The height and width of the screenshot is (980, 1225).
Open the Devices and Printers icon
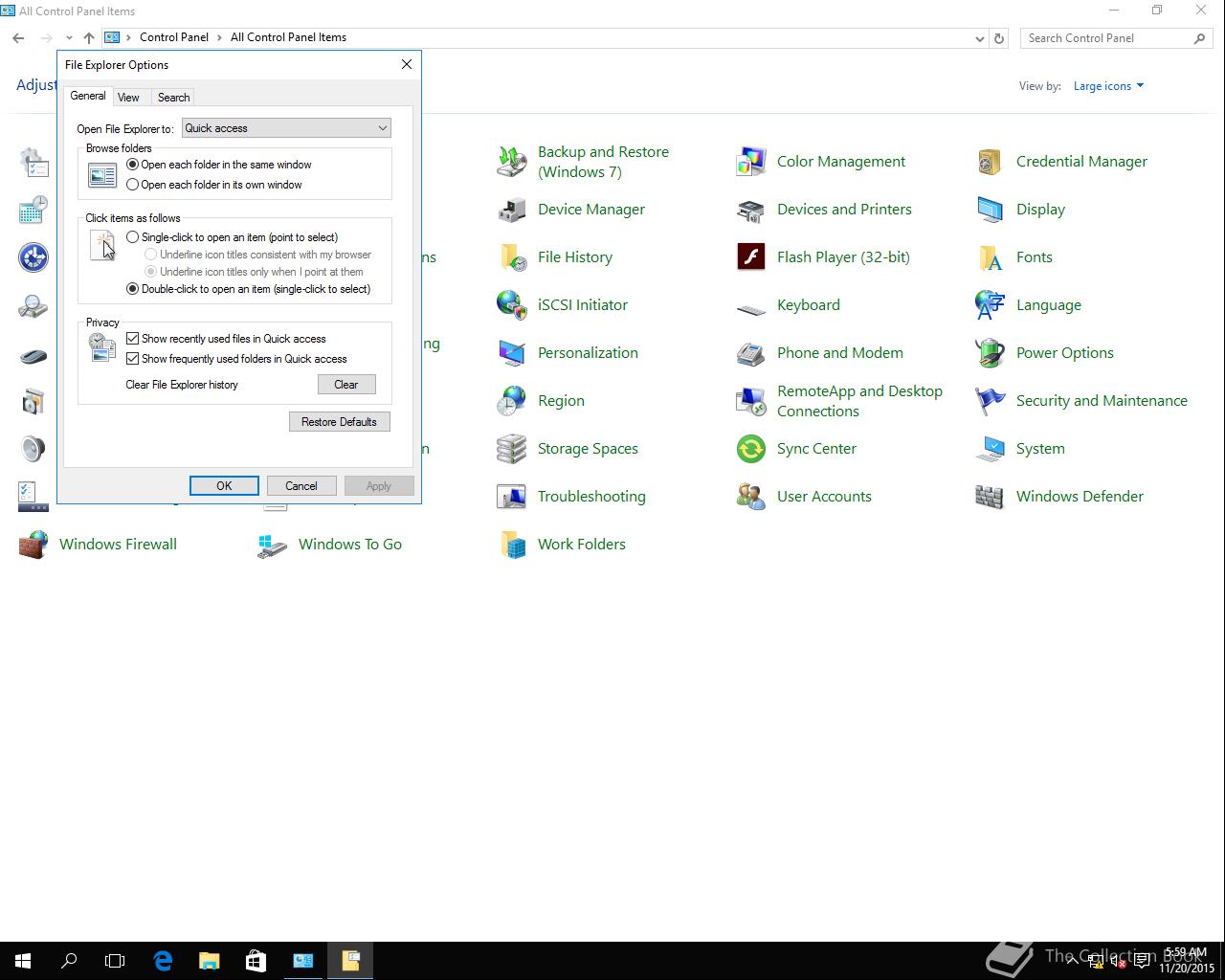click(x=751, y=210)
